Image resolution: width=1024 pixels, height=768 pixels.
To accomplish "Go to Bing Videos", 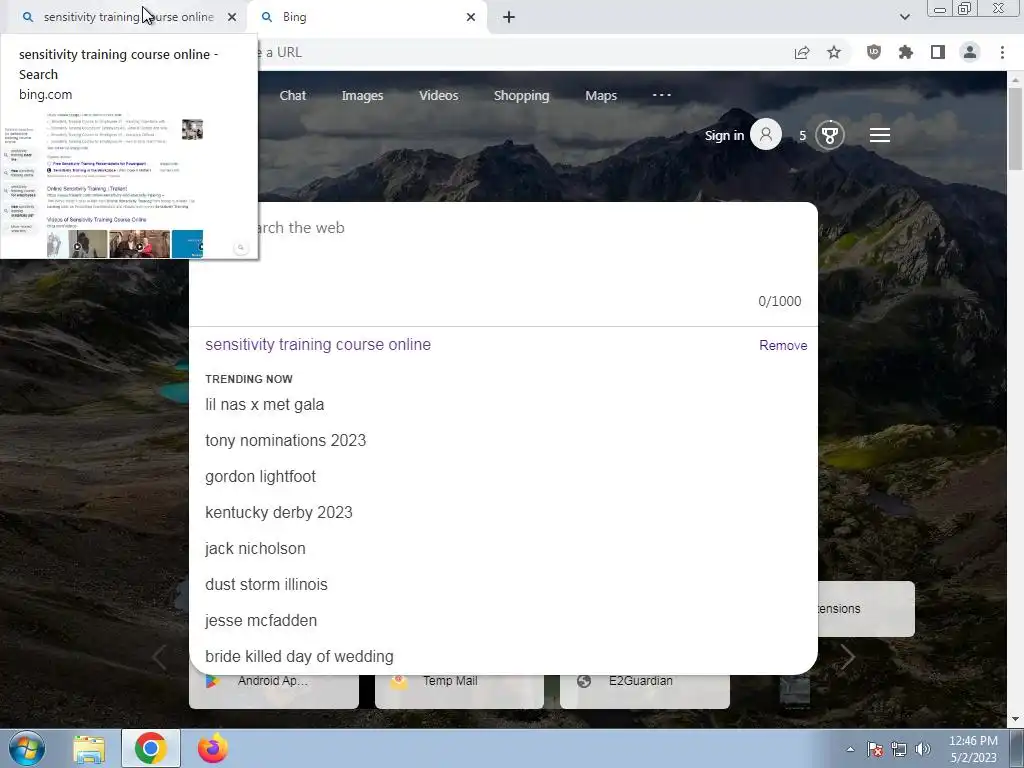I will (x=438, y=95).
